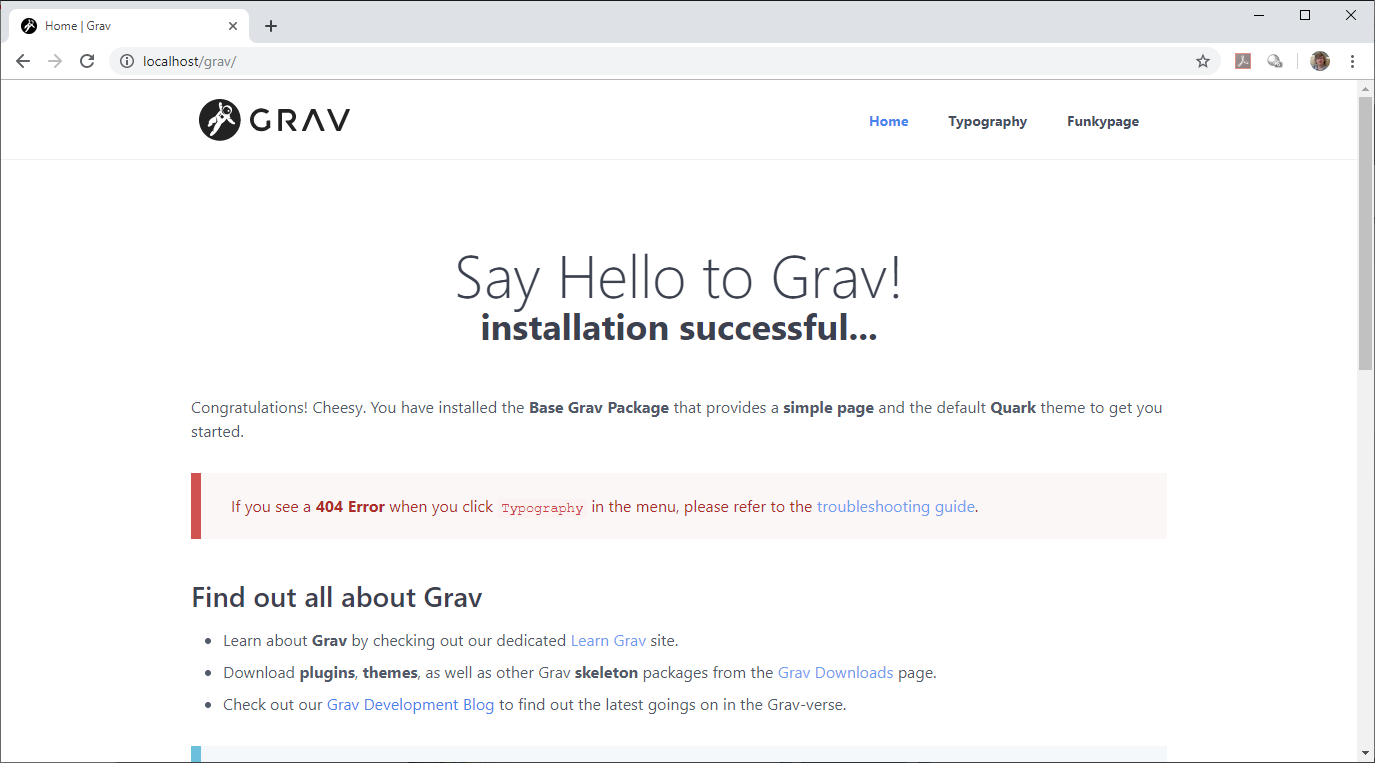The height and width of the screenshot is (763, 1375).
Task: Open Chrome three-dot menu
Action: 1352,61
